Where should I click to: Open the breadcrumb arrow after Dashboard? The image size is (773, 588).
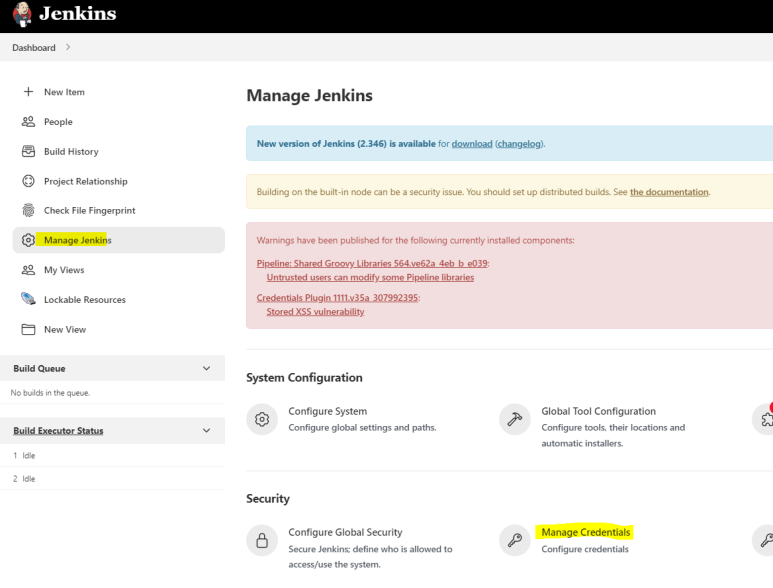tap(68, 47)
